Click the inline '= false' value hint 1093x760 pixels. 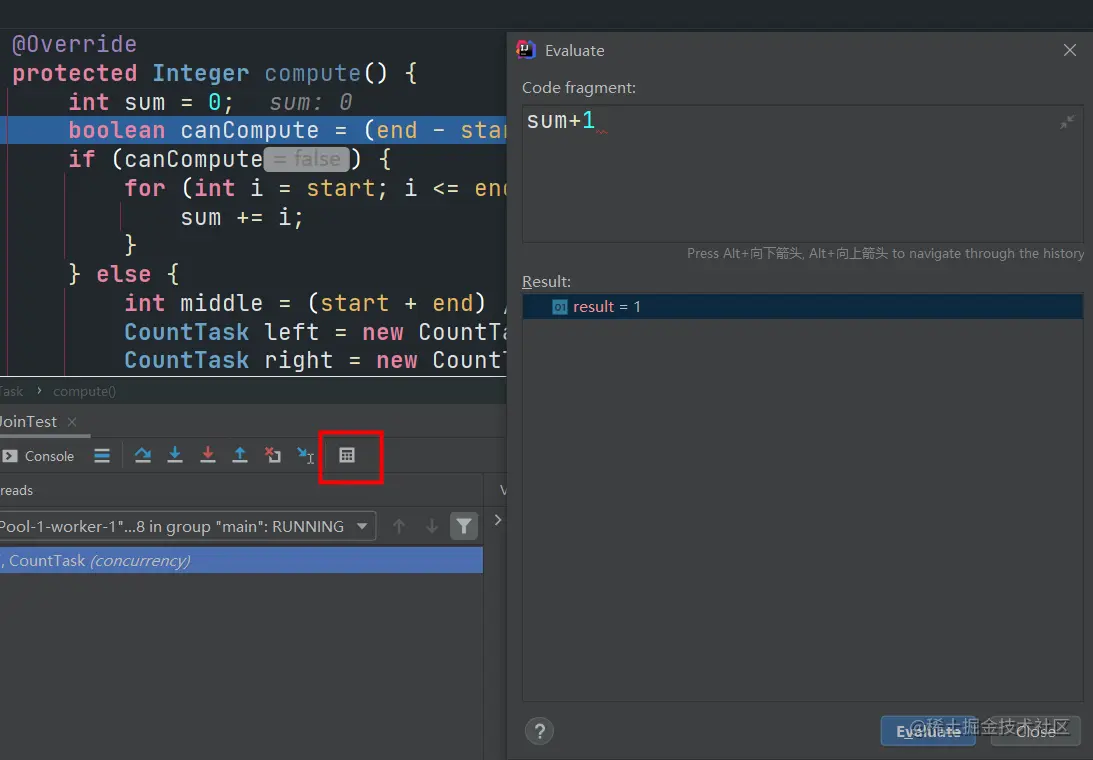point(307,160)
